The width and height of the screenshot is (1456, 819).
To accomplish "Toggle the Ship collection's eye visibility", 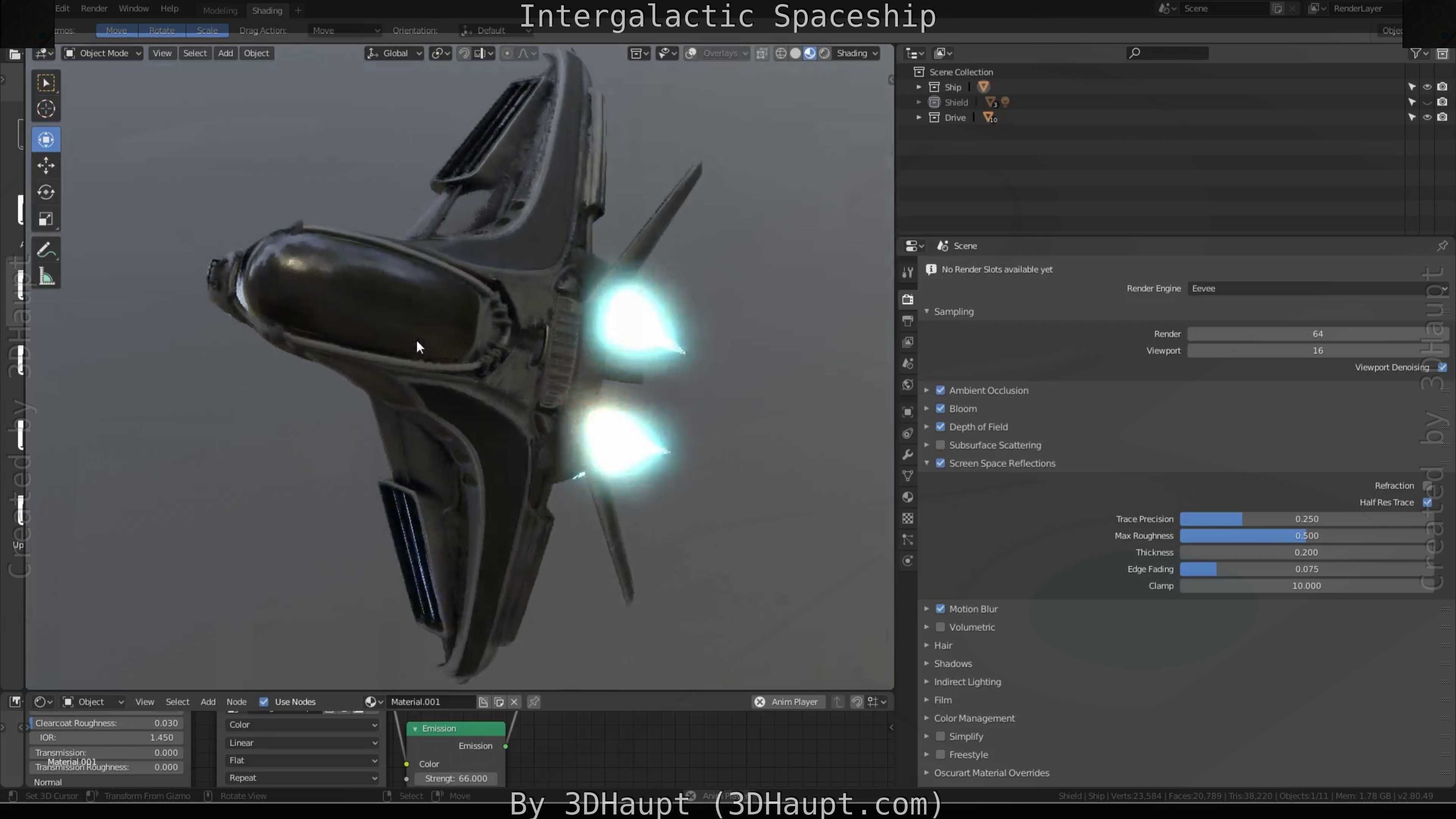I will coord(1427,86).
